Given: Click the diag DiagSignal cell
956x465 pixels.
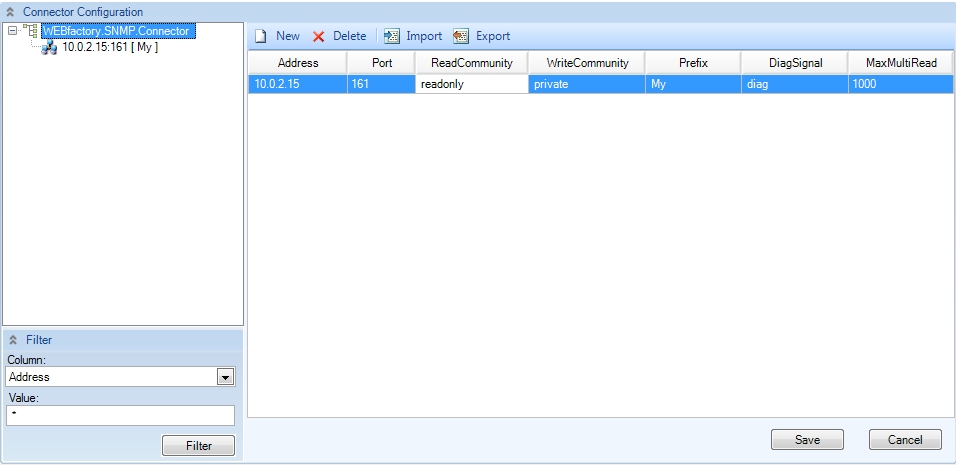Looking at the screenshot, I should pyautogui.click(x=795, y=84).
